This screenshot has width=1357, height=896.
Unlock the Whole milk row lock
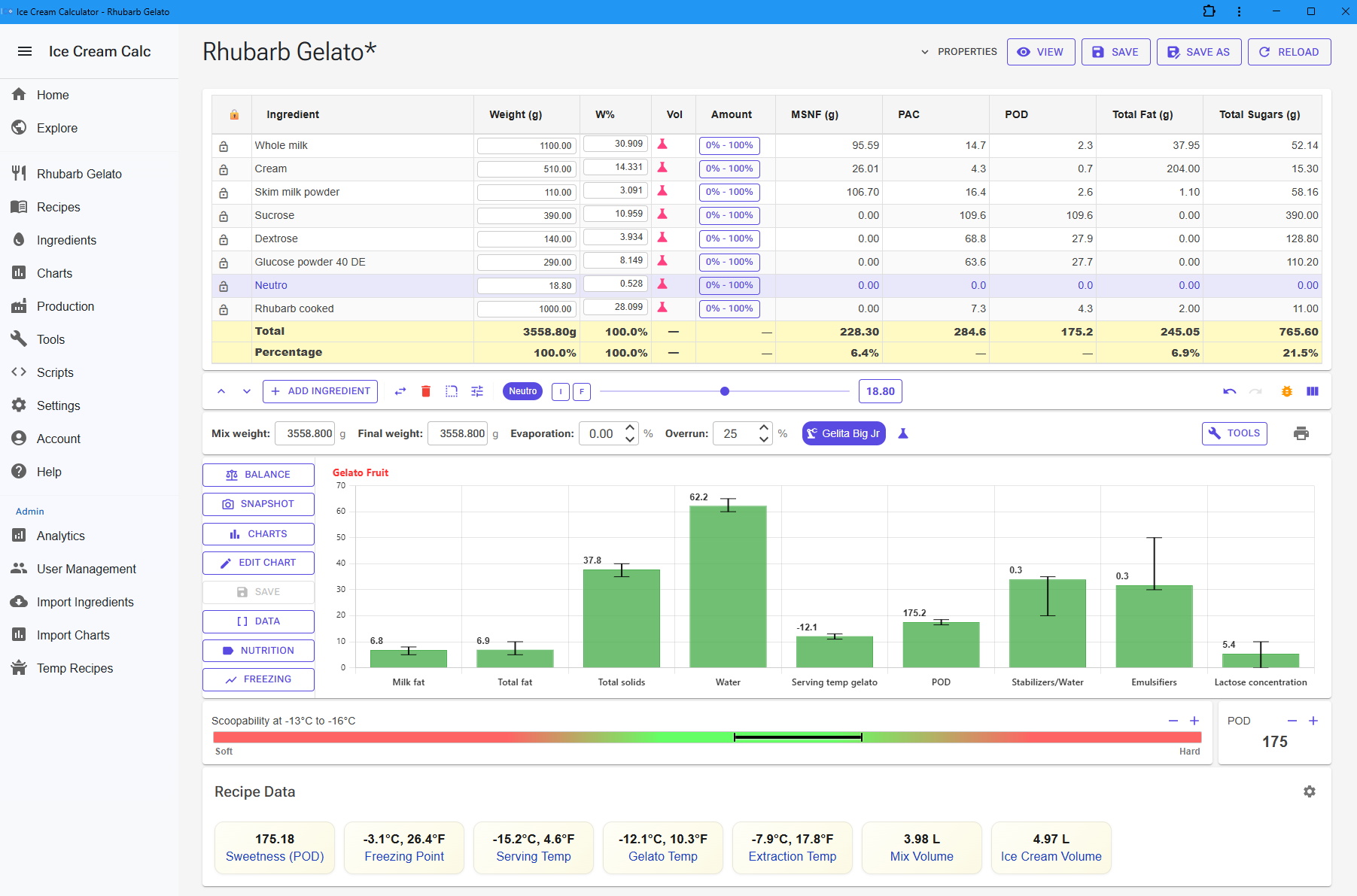click(x=224, y=145)
